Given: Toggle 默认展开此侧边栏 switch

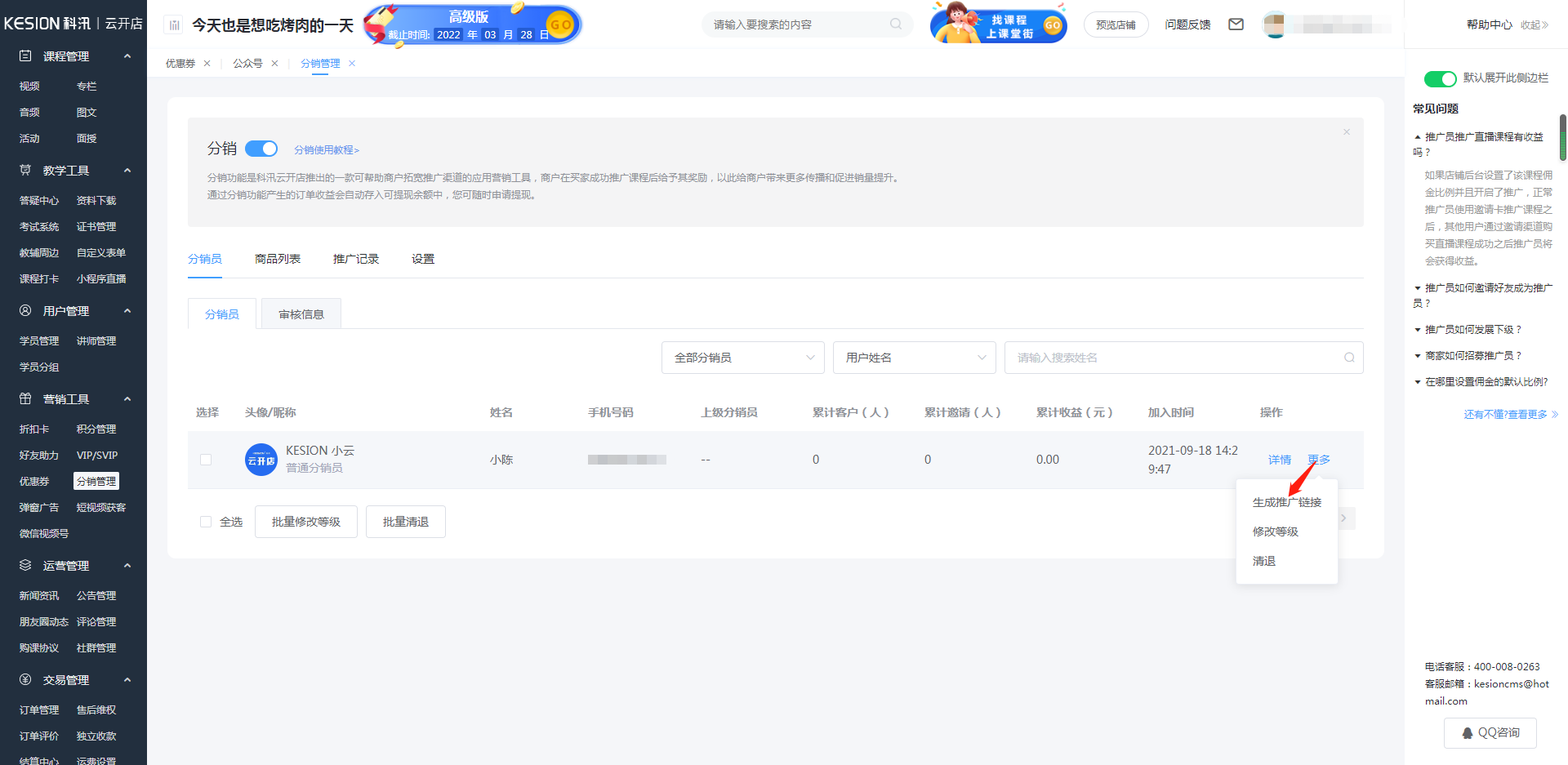Looking at the screenshot, I should (x=1440, y=78).
